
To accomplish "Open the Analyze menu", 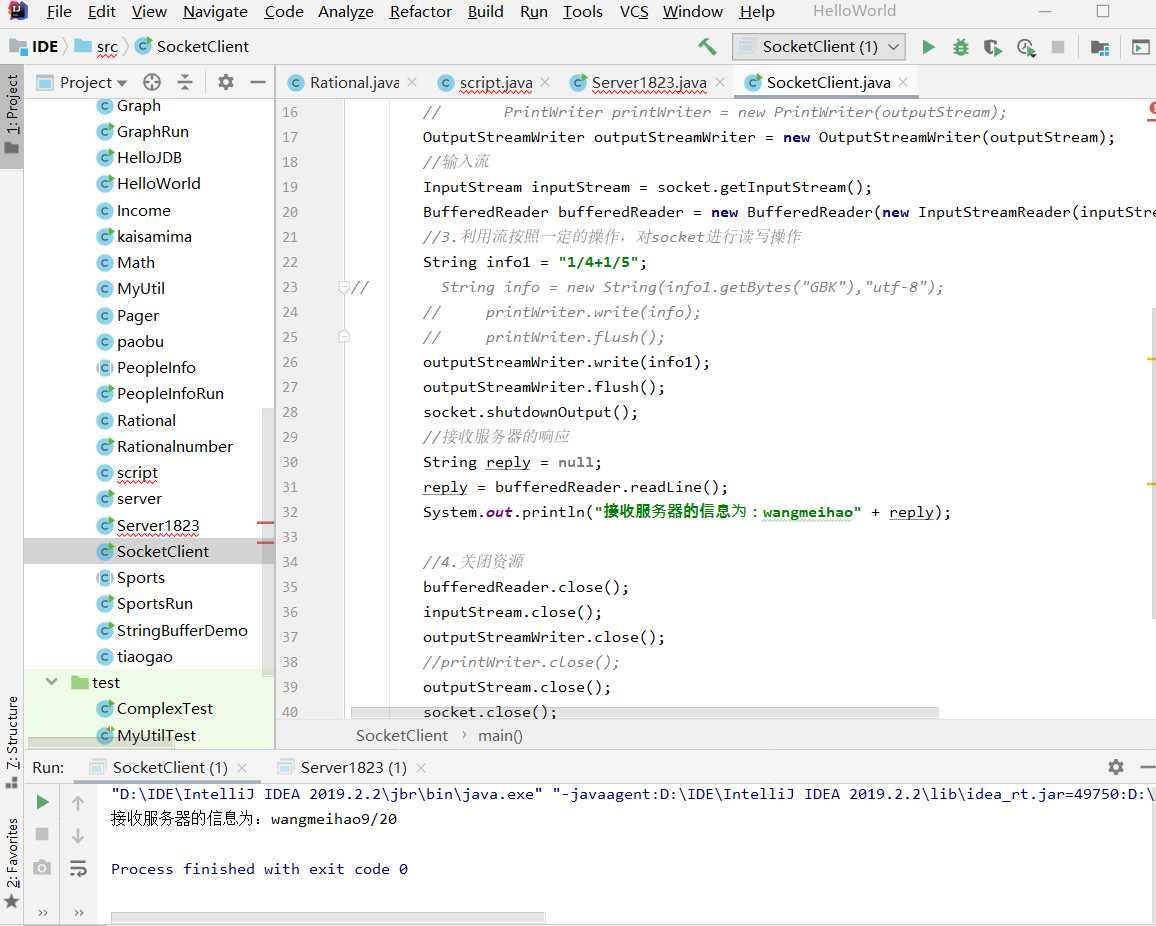I will coord(346,12).
